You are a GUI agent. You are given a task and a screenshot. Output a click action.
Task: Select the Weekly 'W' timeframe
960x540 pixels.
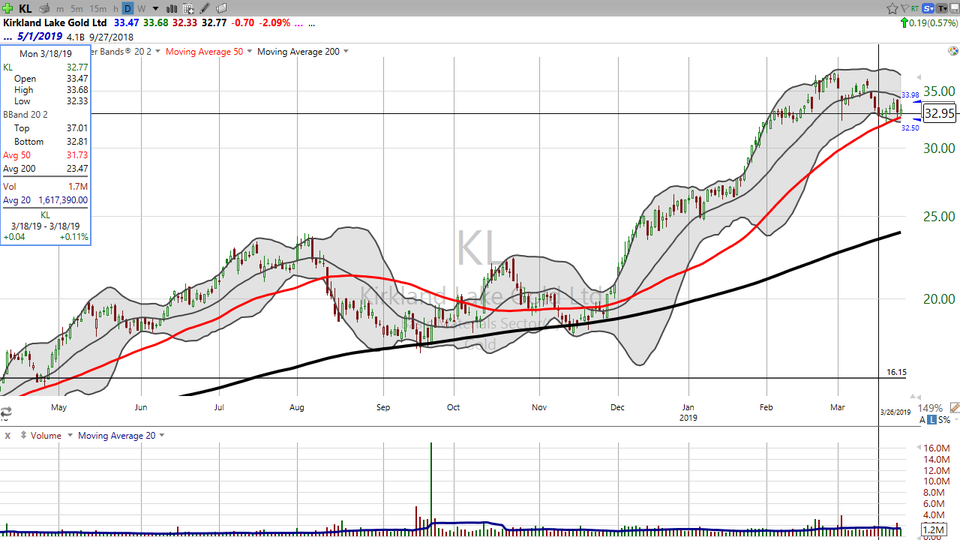(x=141, y=9)
